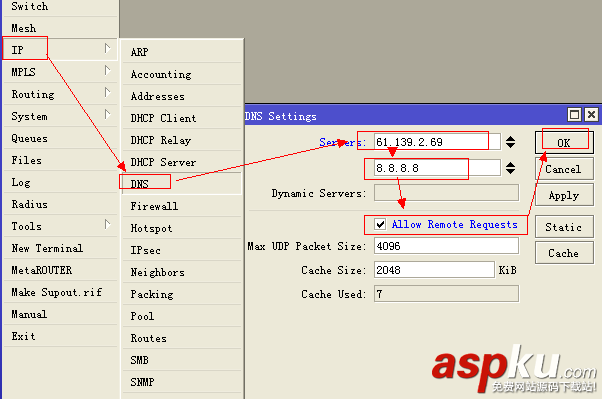Image resolution: width=602 pixels, height=399 pixels.
Task: Choose Firewall in the IP submenu
Action: (182, 206)
